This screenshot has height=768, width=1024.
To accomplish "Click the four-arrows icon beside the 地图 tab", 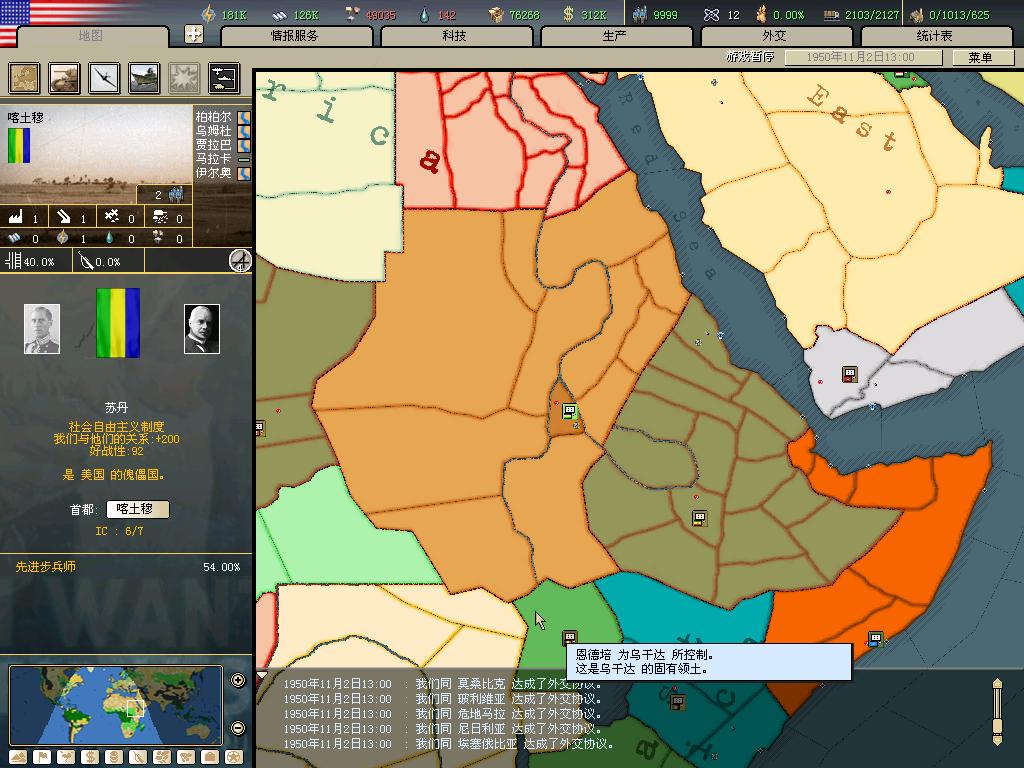I will pos(194,34).
